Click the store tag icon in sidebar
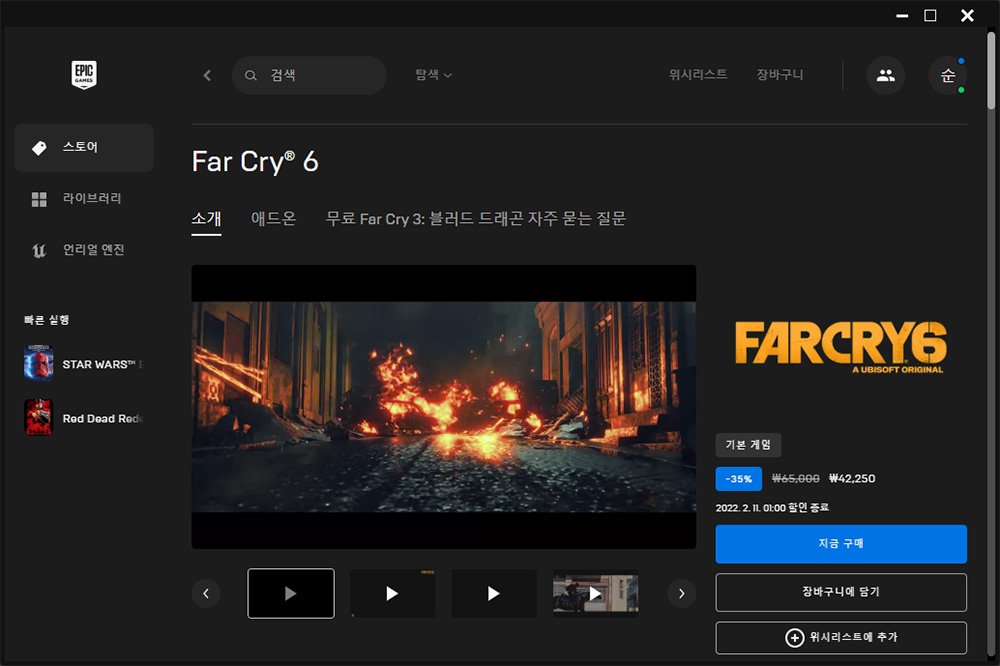Viewport: 1000px width, 666px height. click(x=39, y=148)
